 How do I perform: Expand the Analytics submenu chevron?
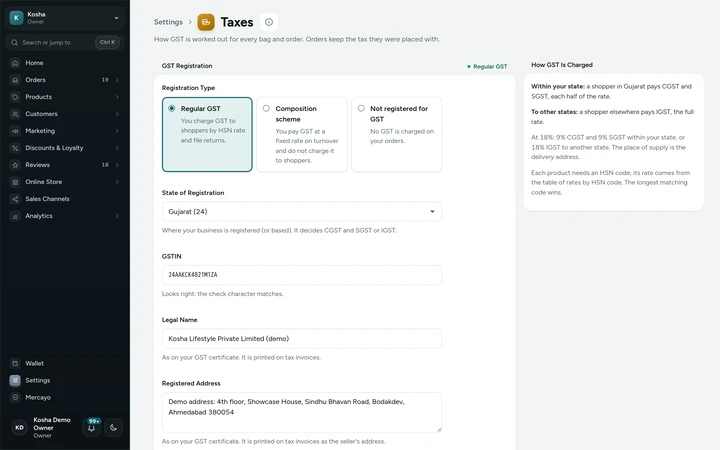coord(117,216)
